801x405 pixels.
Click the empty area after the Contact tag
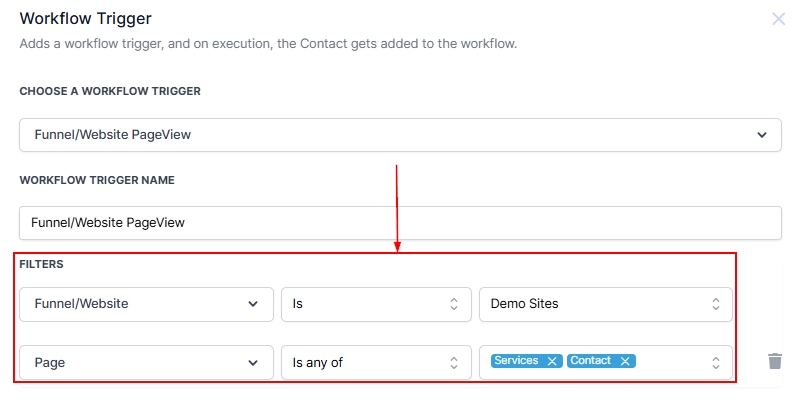pos(670,362)
